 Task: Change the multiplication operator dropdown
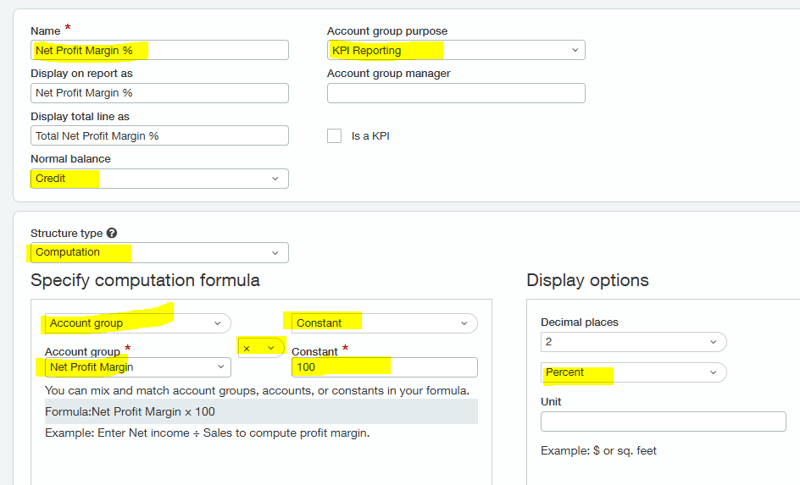coord(257,348)
